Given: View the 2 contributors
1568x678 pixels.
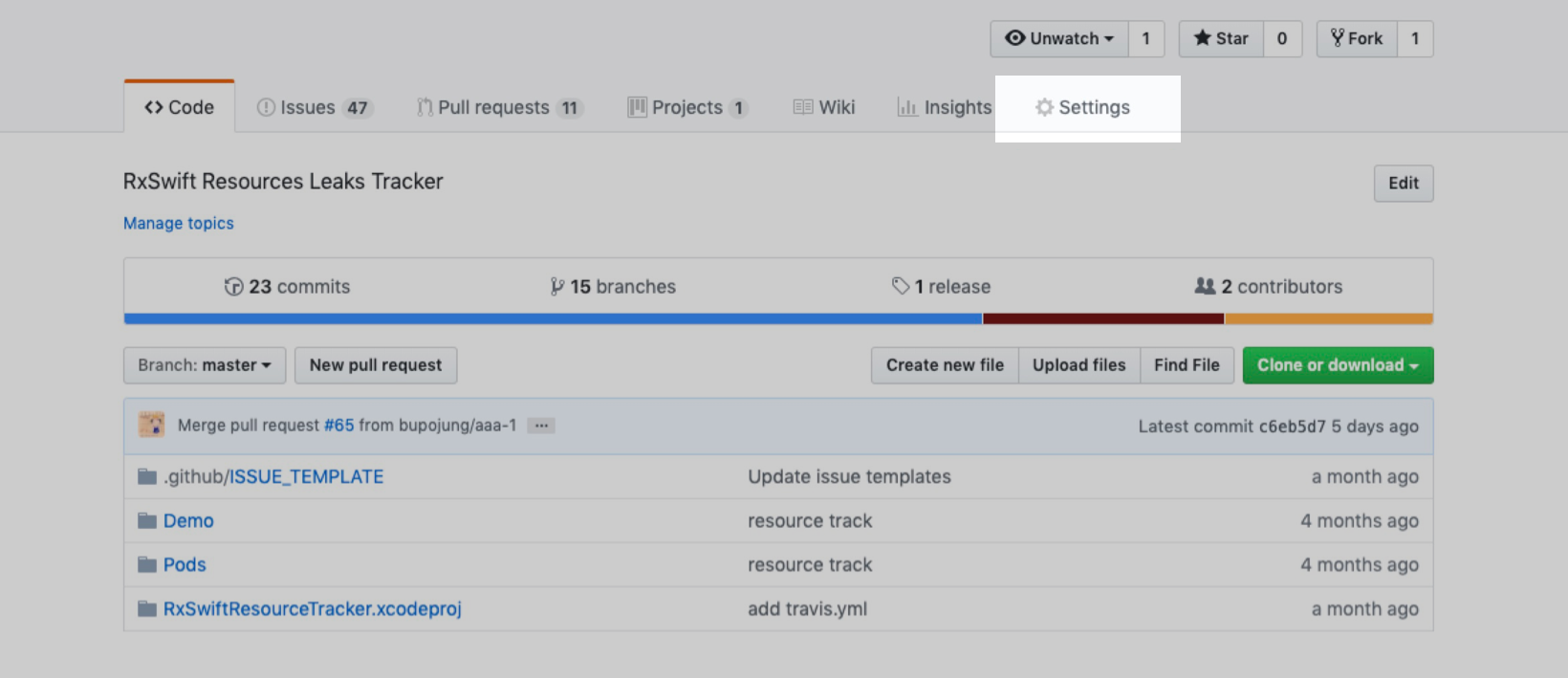Looking at the screenshot, I should tap(1269, 287).
